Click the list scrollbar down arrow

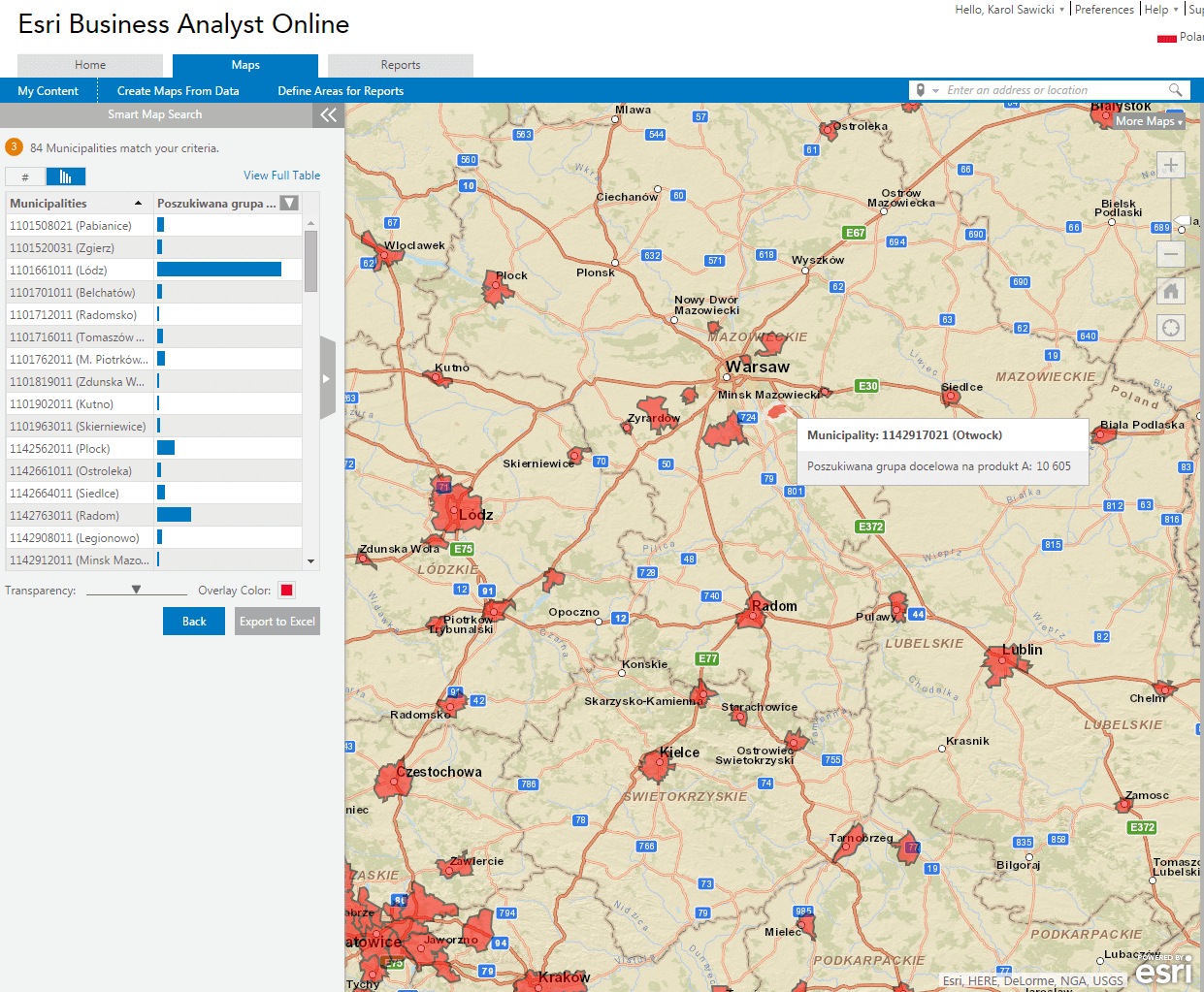(x=310, y=561)
